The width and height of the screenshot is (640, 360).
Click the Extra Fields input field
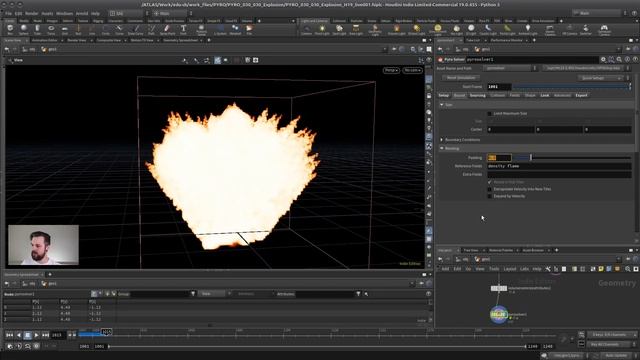tap(559, 174)
